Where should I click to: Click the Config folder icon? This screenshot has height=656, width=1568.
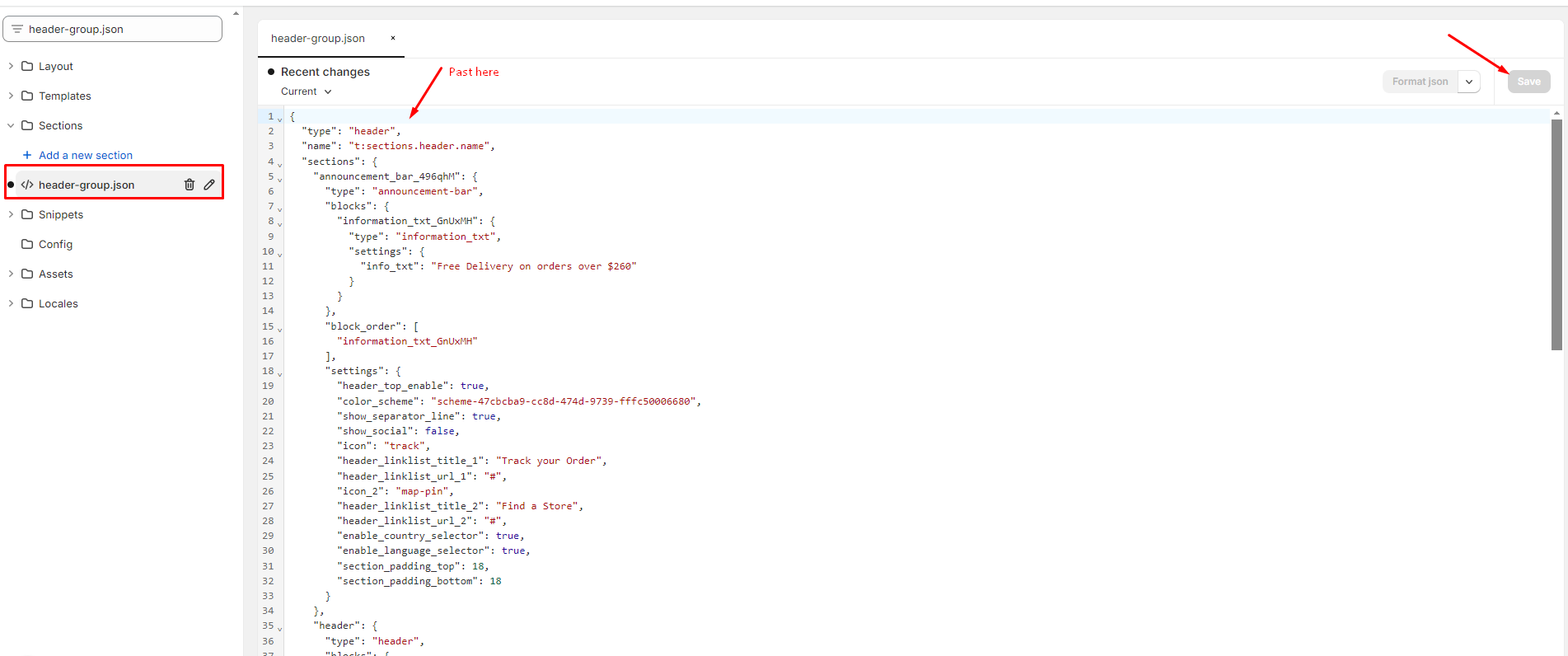[27, 244]
